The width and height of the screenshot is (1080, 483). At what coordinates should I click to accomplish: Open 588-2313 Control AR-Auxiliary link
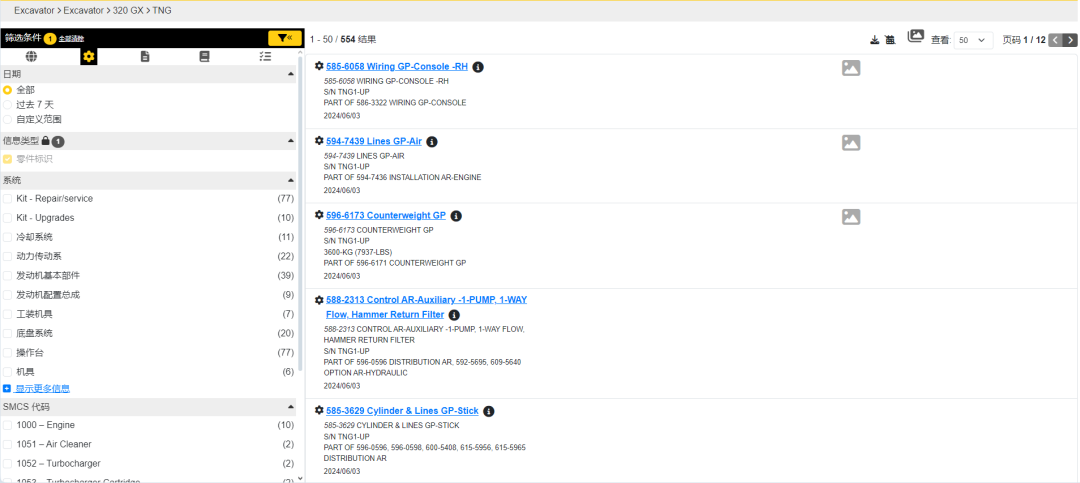(x=426, y=307)
